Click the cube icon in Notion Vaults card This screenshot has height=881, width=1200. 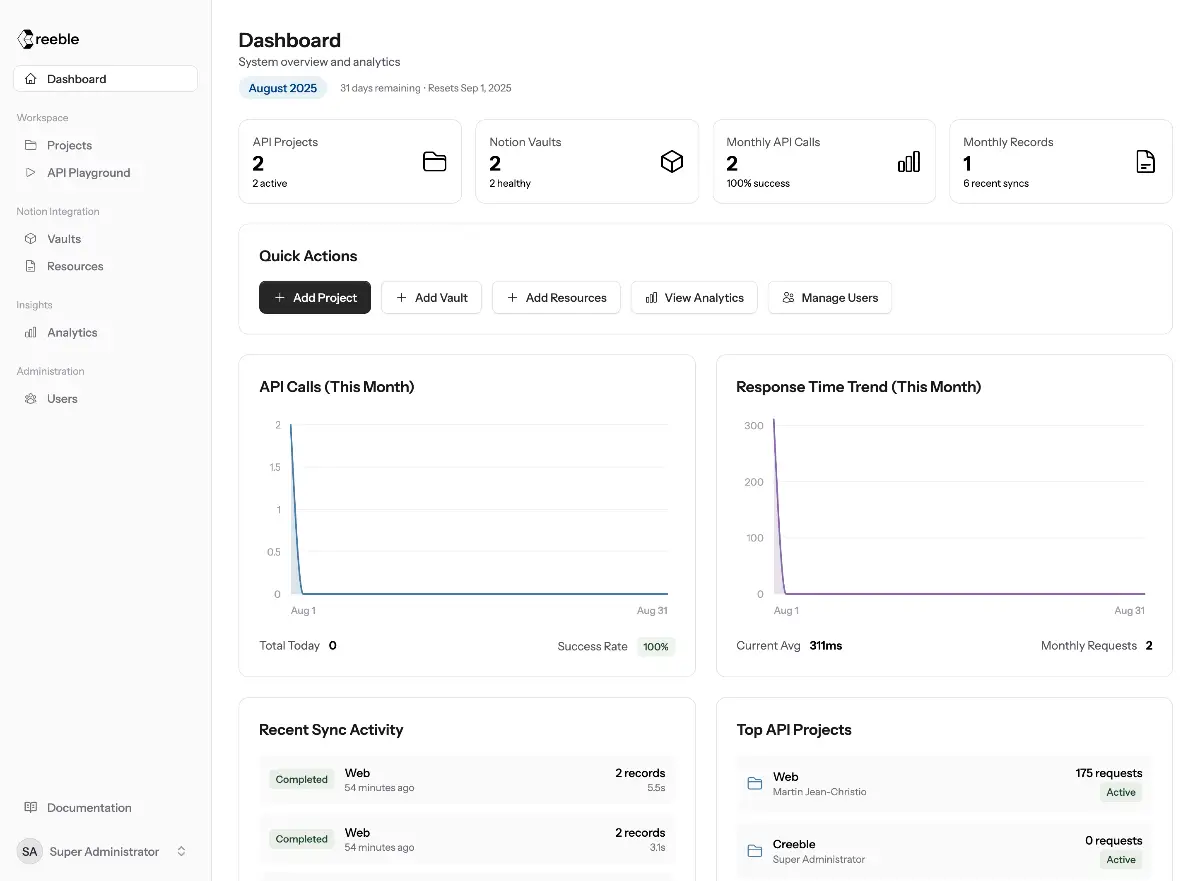click(672, 162)
